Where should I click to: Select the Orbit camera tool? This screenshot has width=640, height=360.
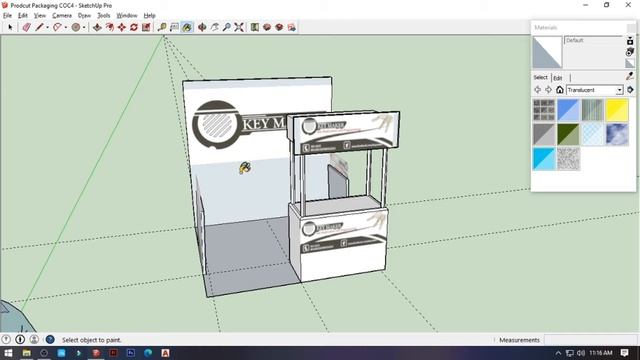point(202,27)
